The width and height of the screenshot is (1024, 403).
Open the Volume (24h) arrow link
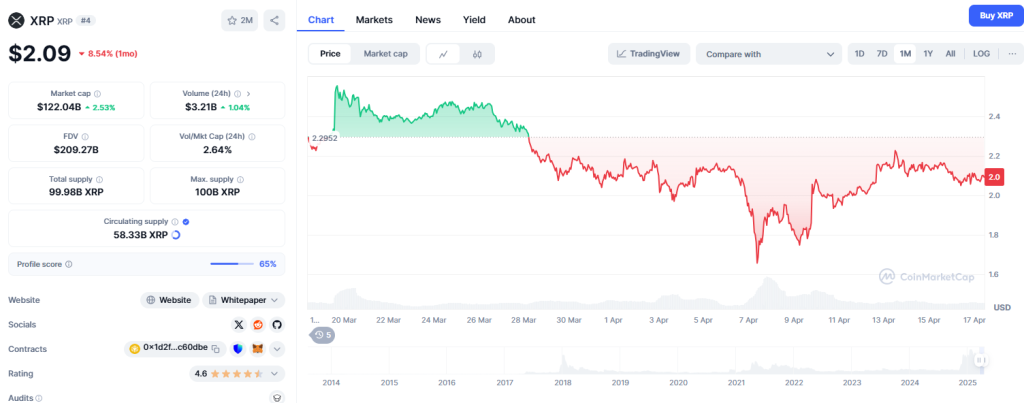(249, 94)
